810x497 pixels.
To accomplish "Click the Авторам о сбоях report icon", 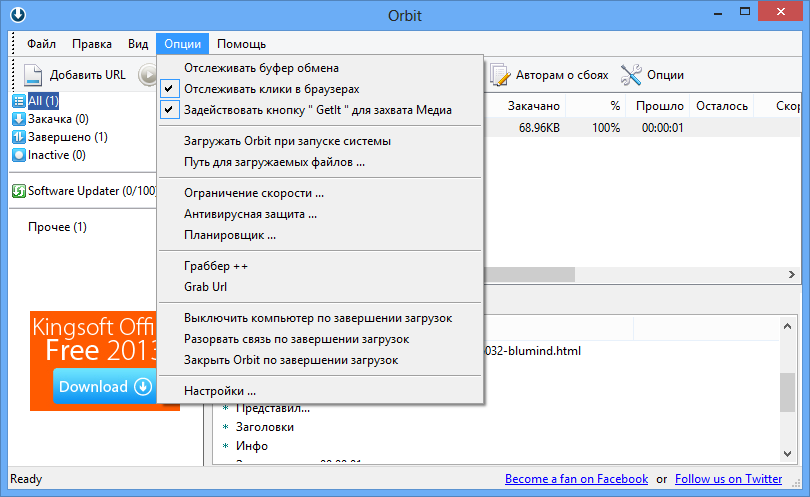I will pos(500,75).
